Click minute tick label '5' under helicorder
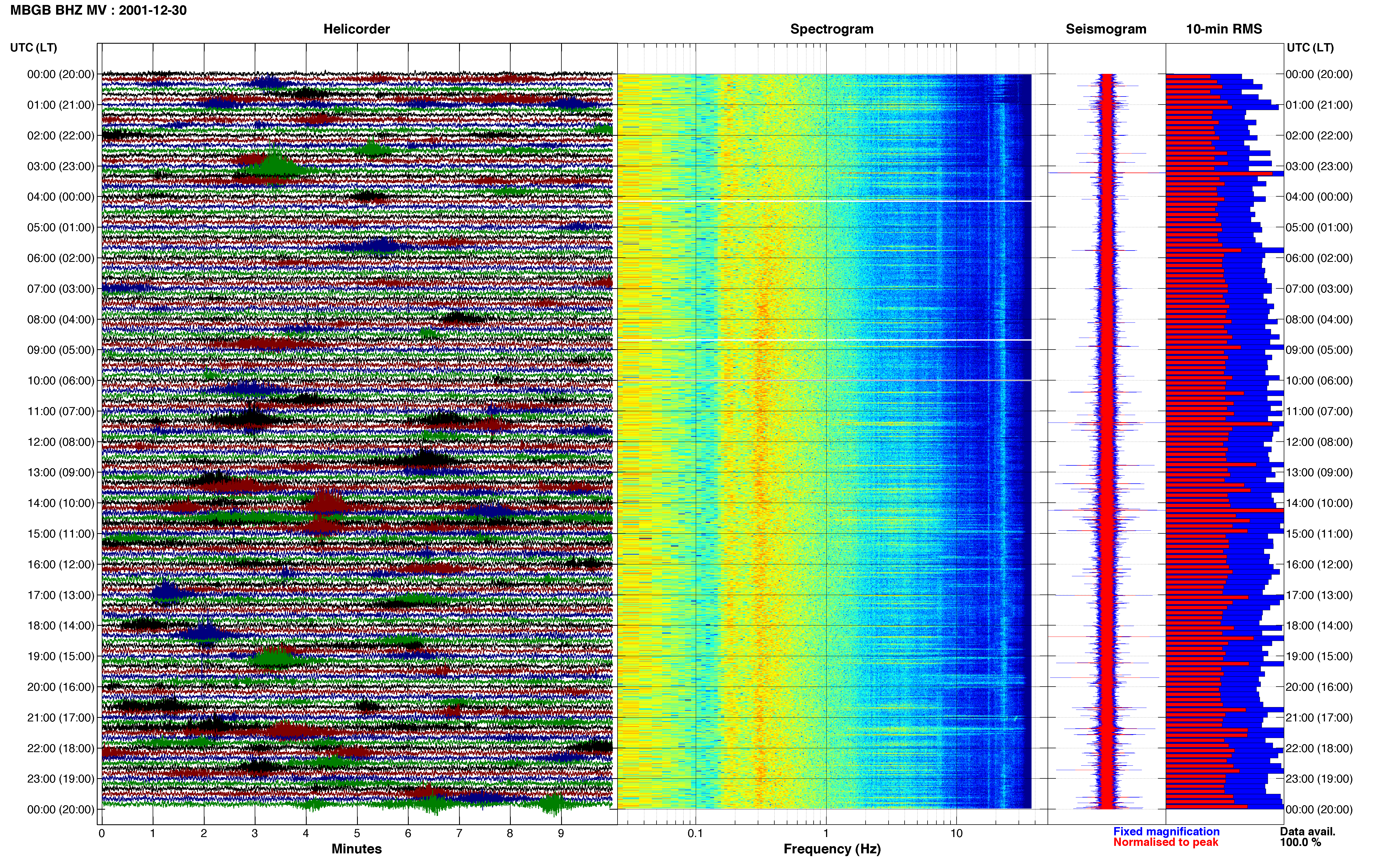The height and width of the screenshot is (868, 1388). [x=357, y=833]
